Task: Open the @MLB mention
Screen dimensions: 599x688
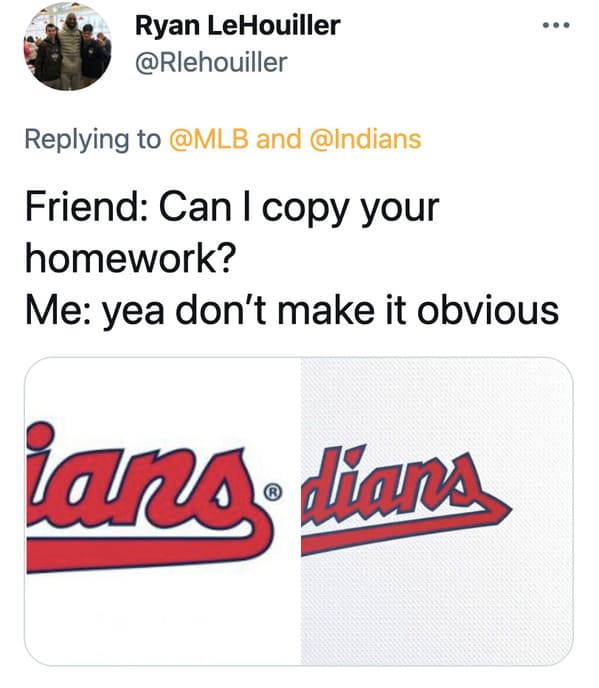Action: [209, 139]
